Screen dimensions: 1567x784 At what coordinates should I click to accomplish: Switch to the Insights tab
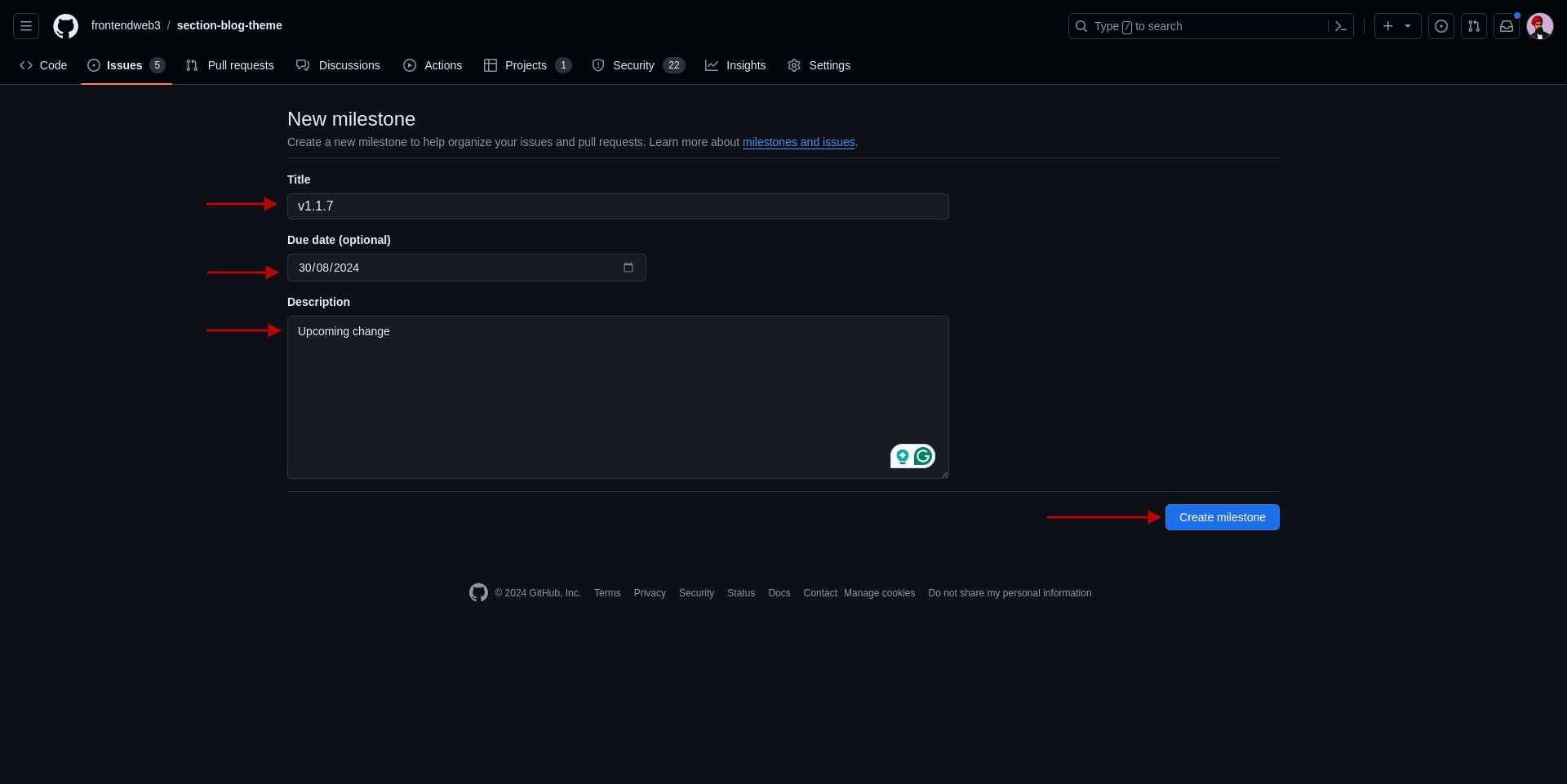coord(735,65)
